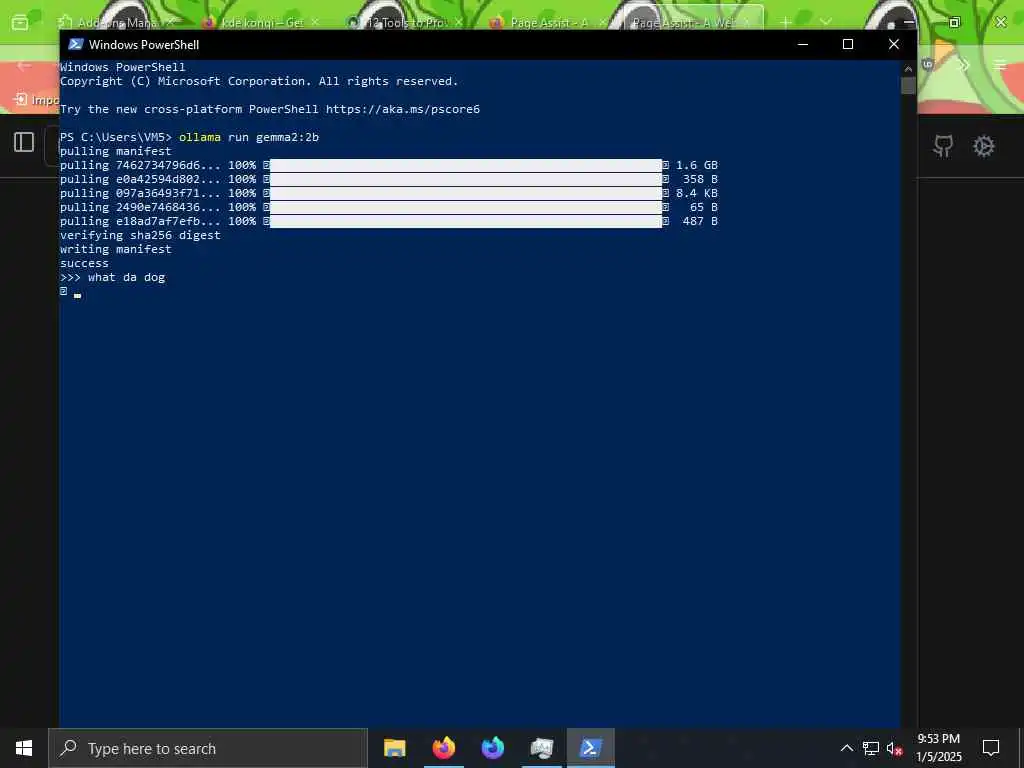Close the Windows PowerShell window
This screenshot has width=1024, height=768.
pyautogui.click(x=894, y=44)
